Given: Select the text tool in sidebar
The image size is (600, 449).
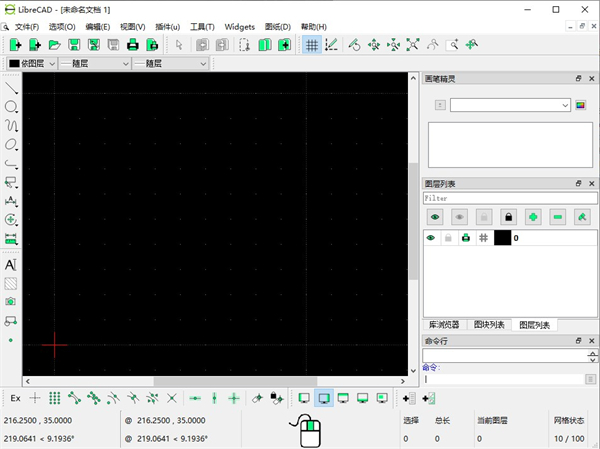Looking at the screenshot, I should tap(11, 265).
